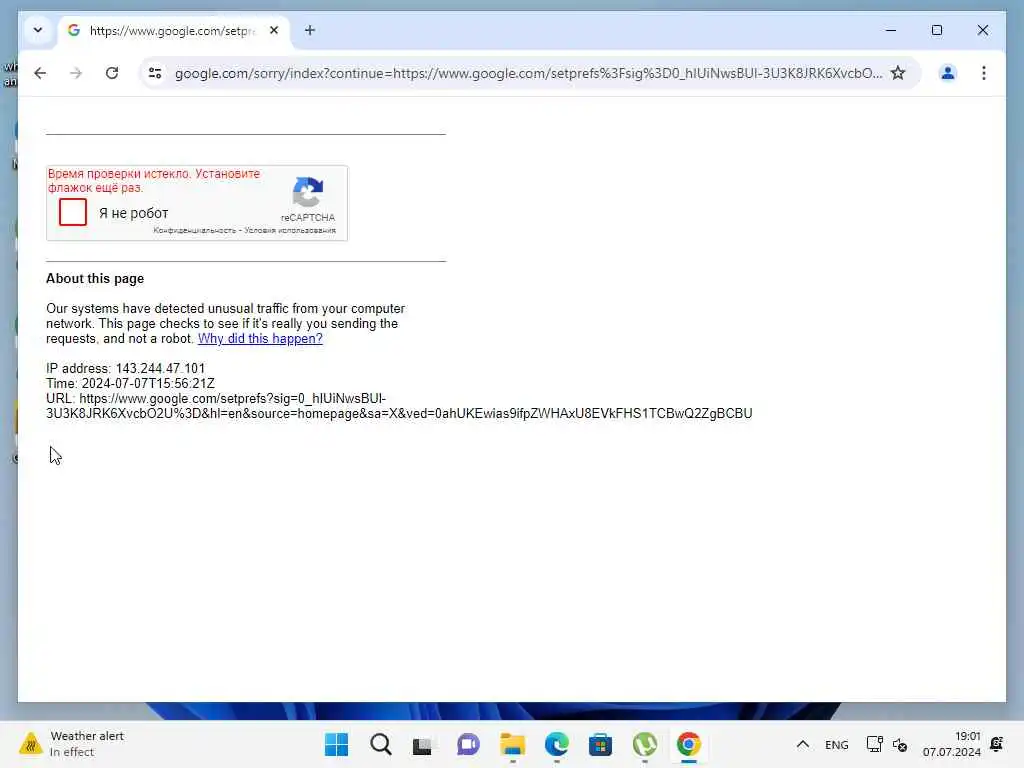Go forward in browser history

76,73
